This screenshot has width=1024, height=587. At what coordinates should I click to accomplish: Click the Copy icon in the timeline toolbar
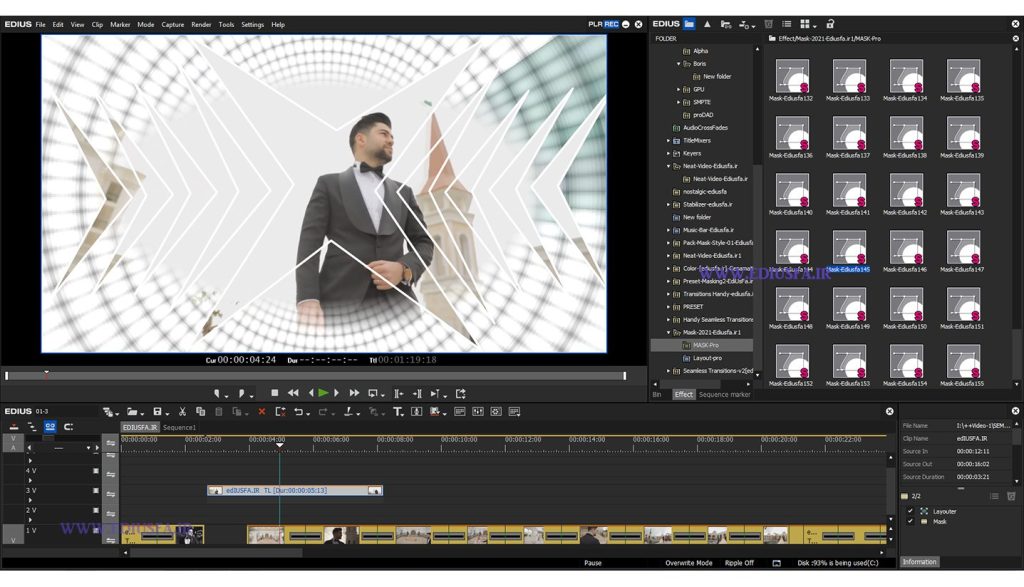pos(200,411)
